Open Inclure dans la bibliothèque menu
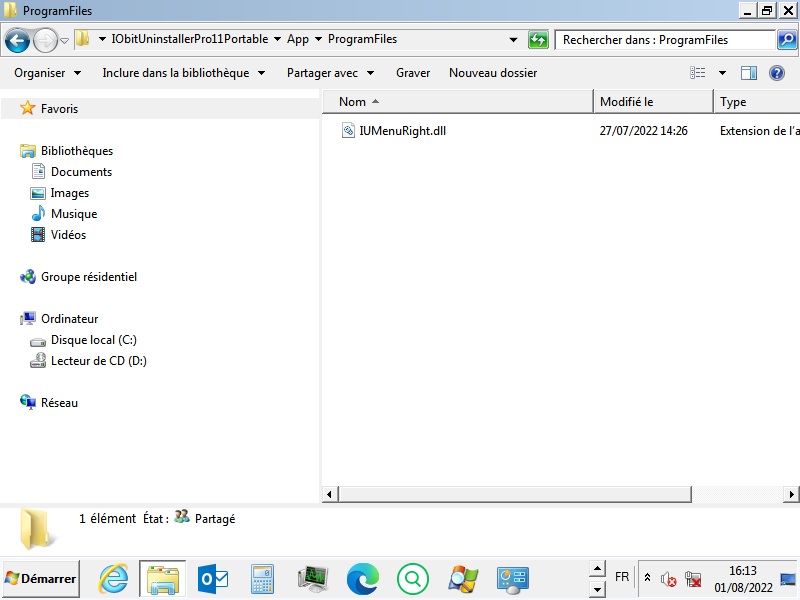800x600 pixels. [184, 73]
